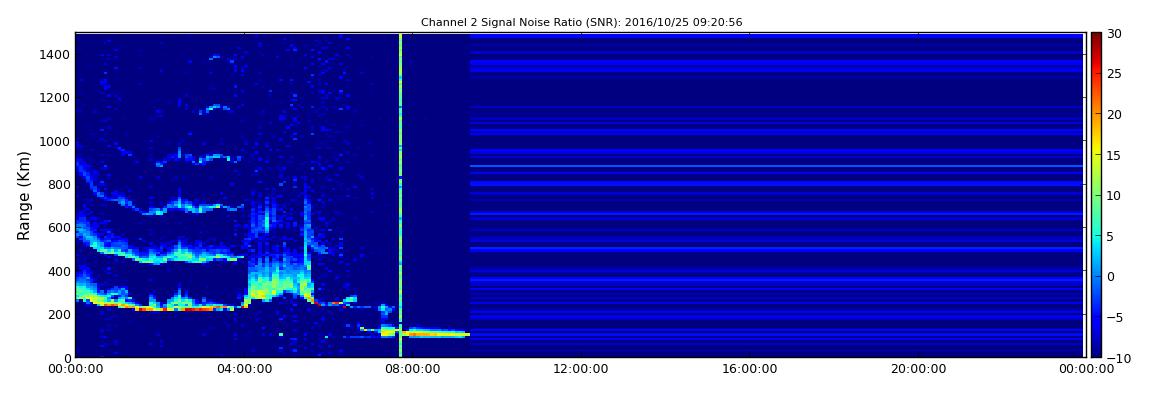Click the 400 range tick label
This screenshot has height=407, width=1150.
coord(59,271)
